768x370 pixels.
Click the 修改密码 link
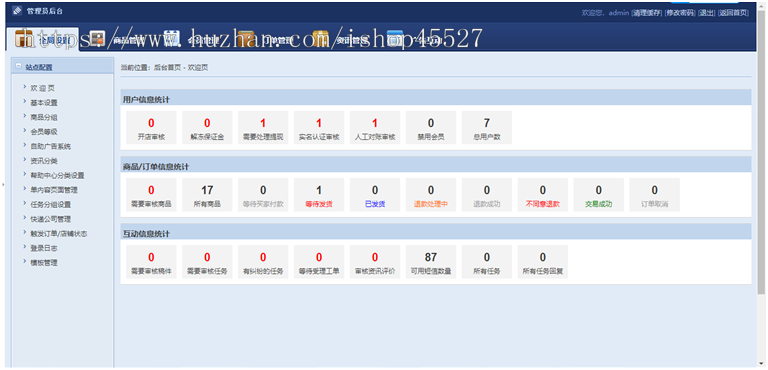pos(680,13)
